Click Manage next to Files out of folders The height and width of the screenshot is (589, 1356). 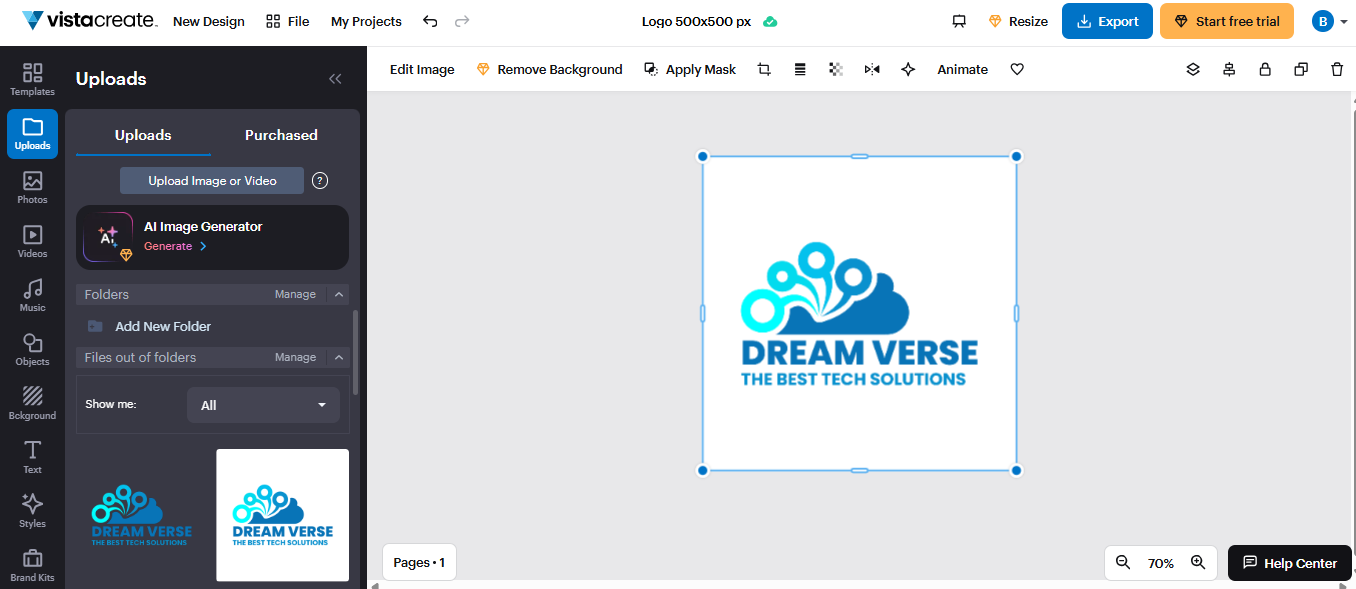pos(295,357)
